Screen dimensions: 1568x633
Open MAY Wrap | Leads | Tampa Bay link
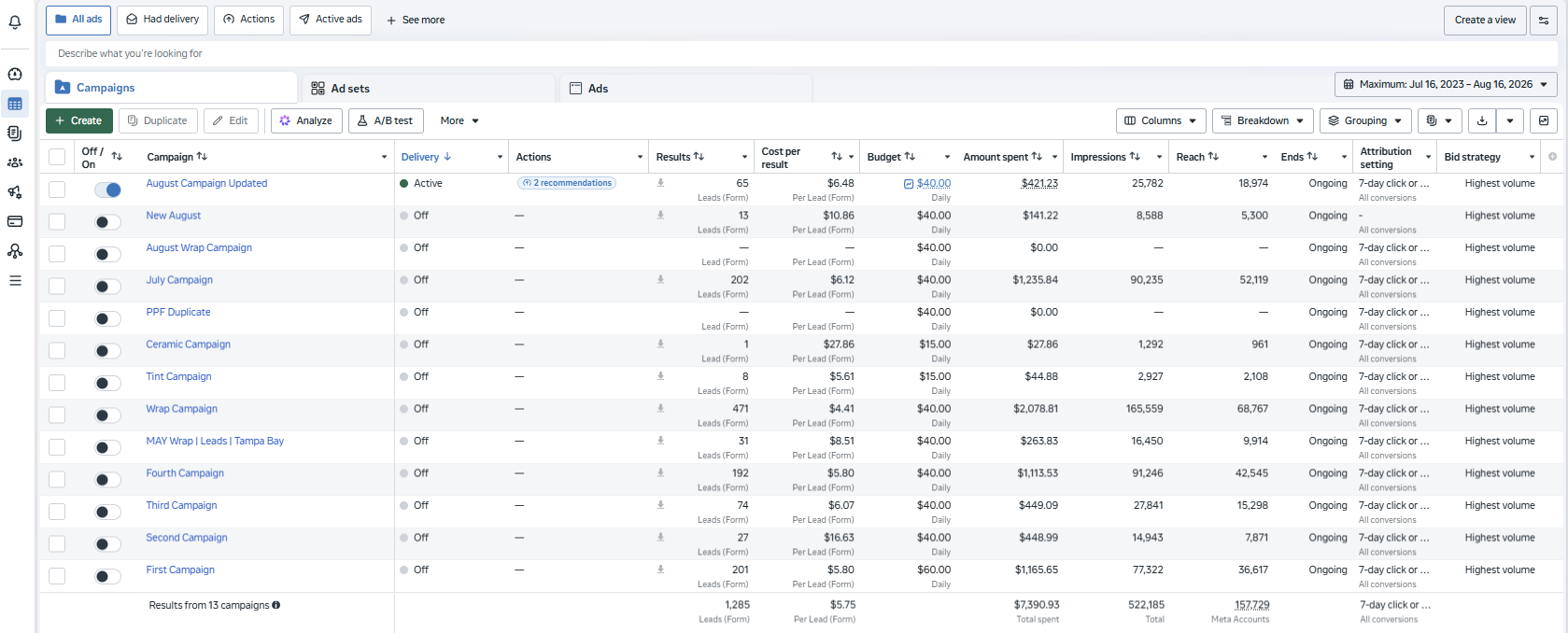pyautogui.click(x=215, y=441)
